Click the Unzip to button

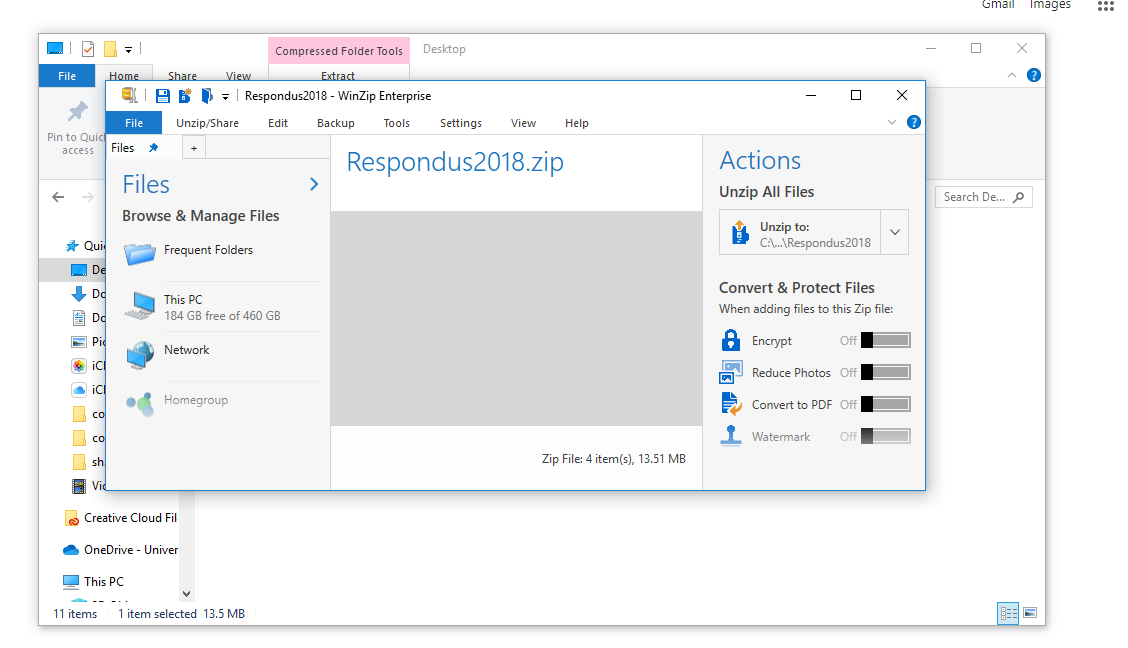[x=800, y=232]
